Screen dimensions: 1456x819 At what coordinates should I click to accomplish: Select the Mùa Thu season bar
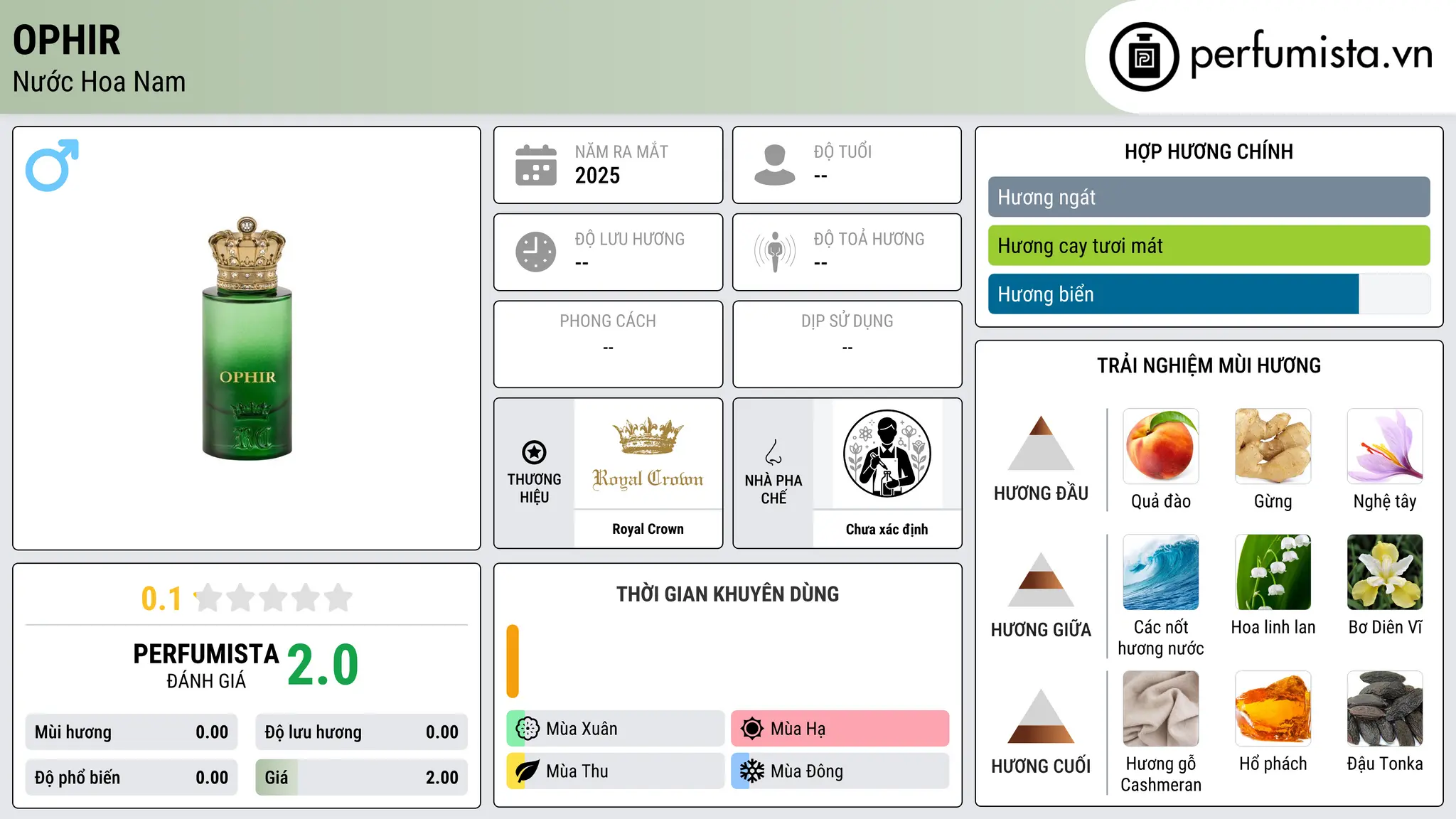[x=616, y=771]
